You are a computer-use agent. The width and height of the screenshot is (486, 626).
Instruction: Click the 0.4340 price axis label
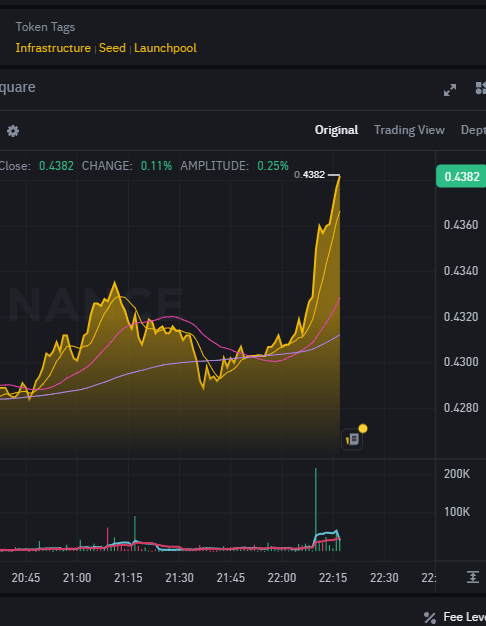(x=461, y=271)
